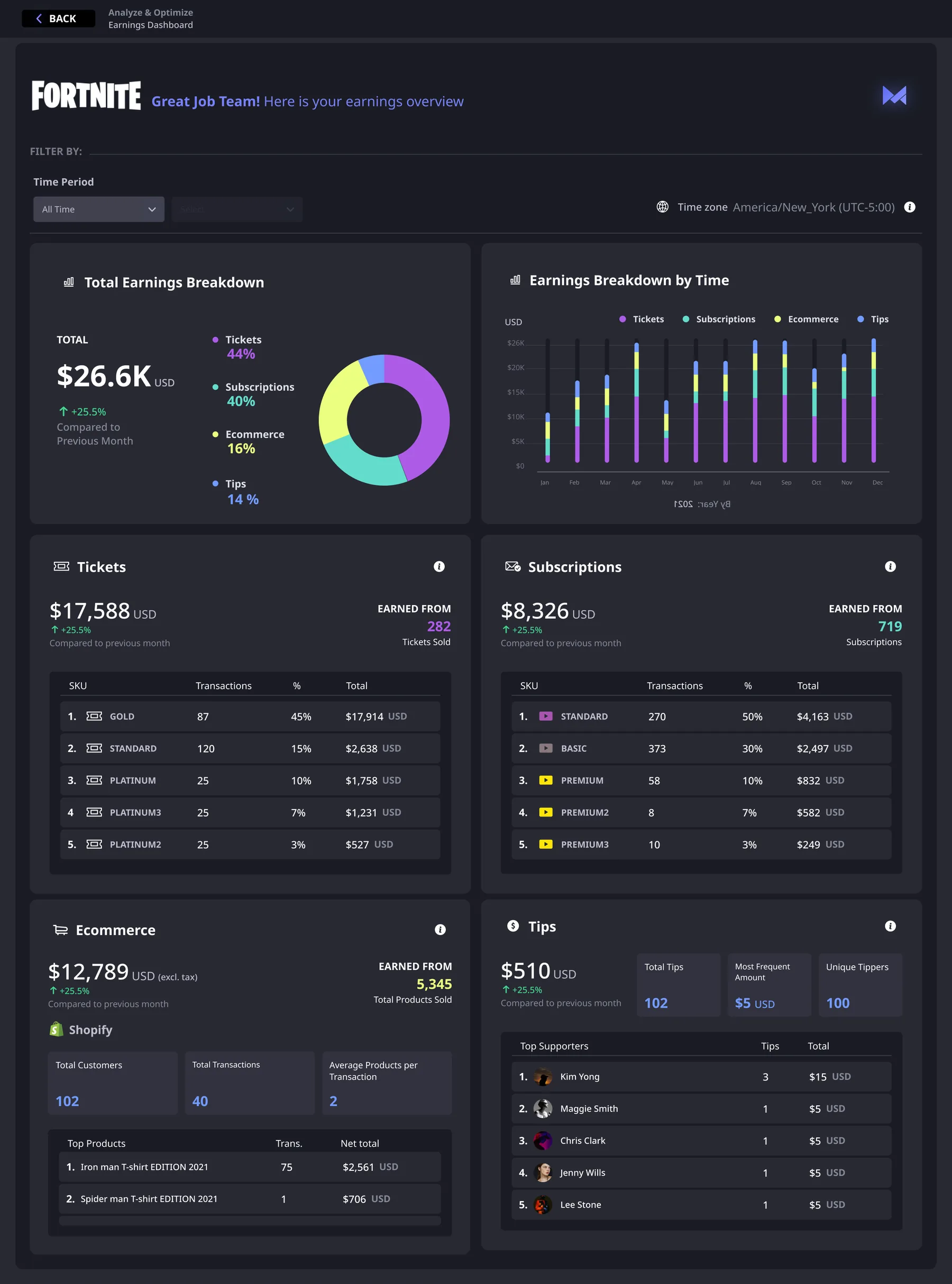This screenshot has width=952, height=1284.
Task: Click the Fortnite logo
Action: point(86,96)
